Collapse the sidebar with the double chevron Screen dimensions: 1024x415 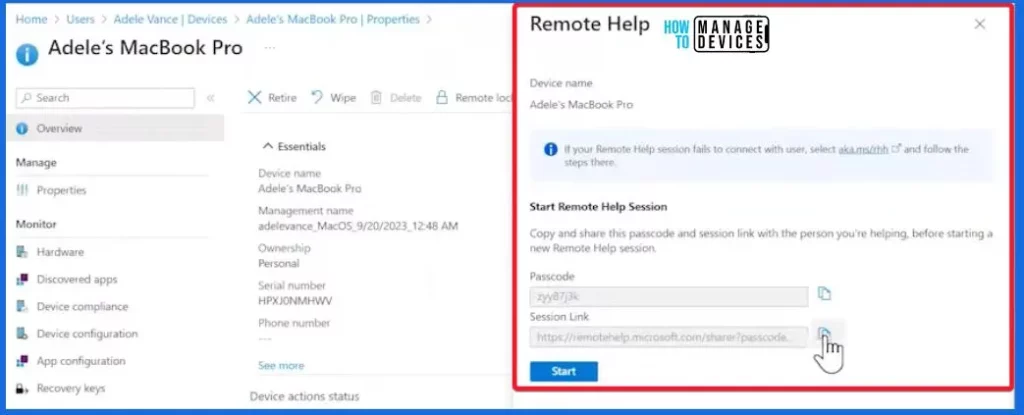click(210, 98)
